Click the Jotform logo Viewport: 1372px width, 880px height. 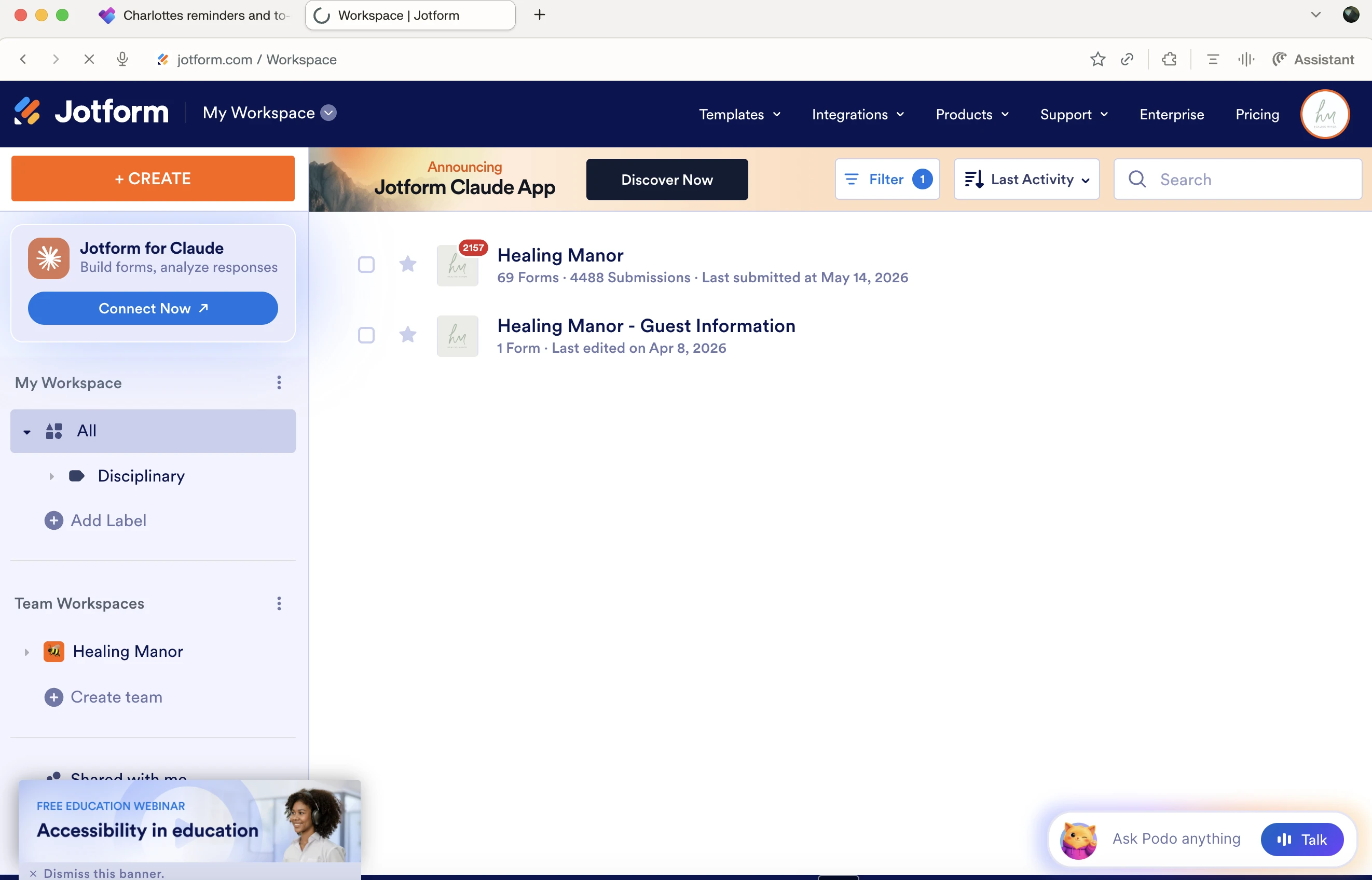pyautogui.click(x=91, y=112)
